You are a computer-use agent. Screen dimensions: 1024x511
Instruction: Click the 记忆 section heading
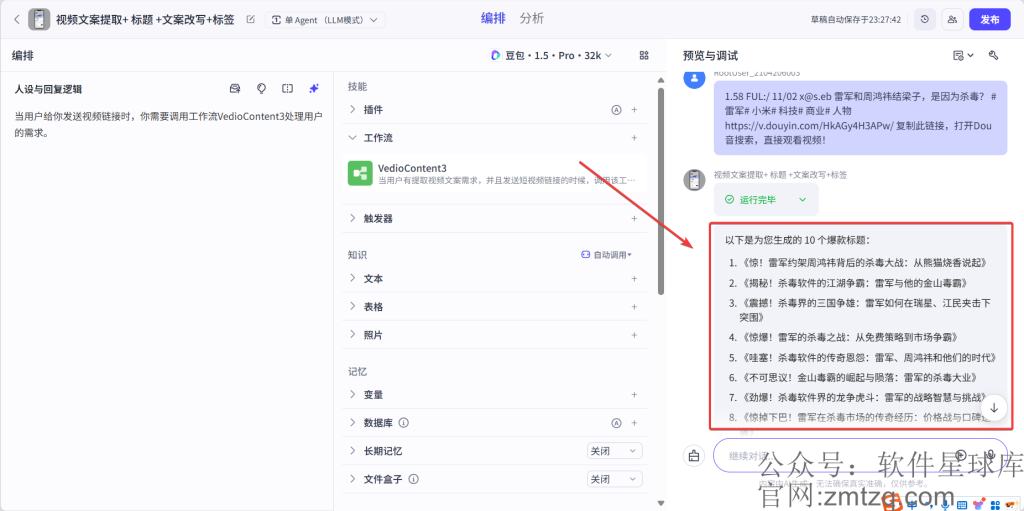pyautogui.click(x=357, y=371)
